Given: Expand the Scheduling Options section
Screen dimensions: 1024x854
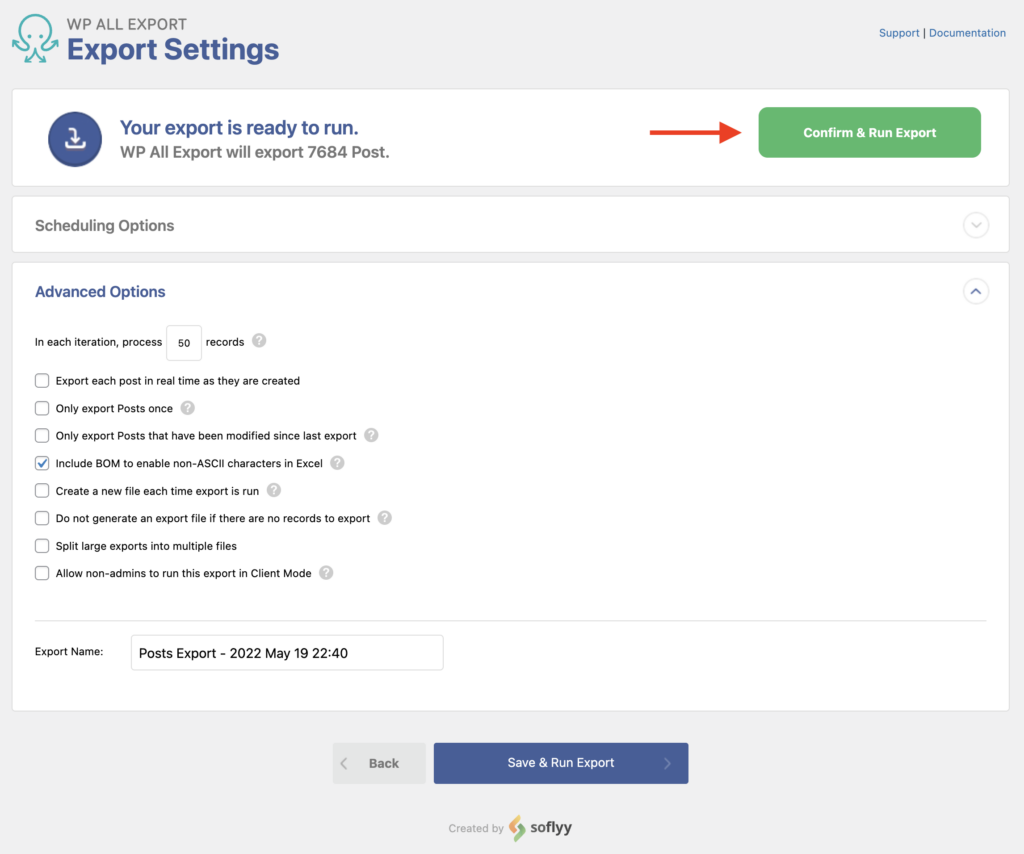Looking at the screenshot, I should click(976, 225).
